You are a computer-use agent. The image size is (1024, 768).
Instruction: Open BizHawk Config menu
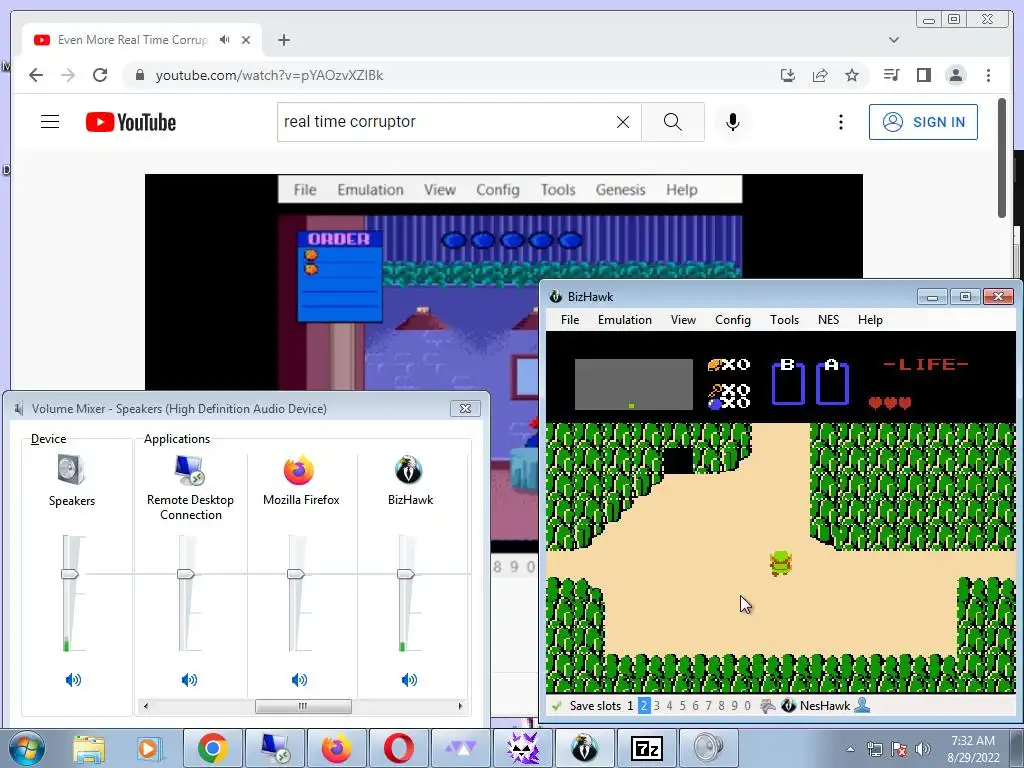coord(733,320)
